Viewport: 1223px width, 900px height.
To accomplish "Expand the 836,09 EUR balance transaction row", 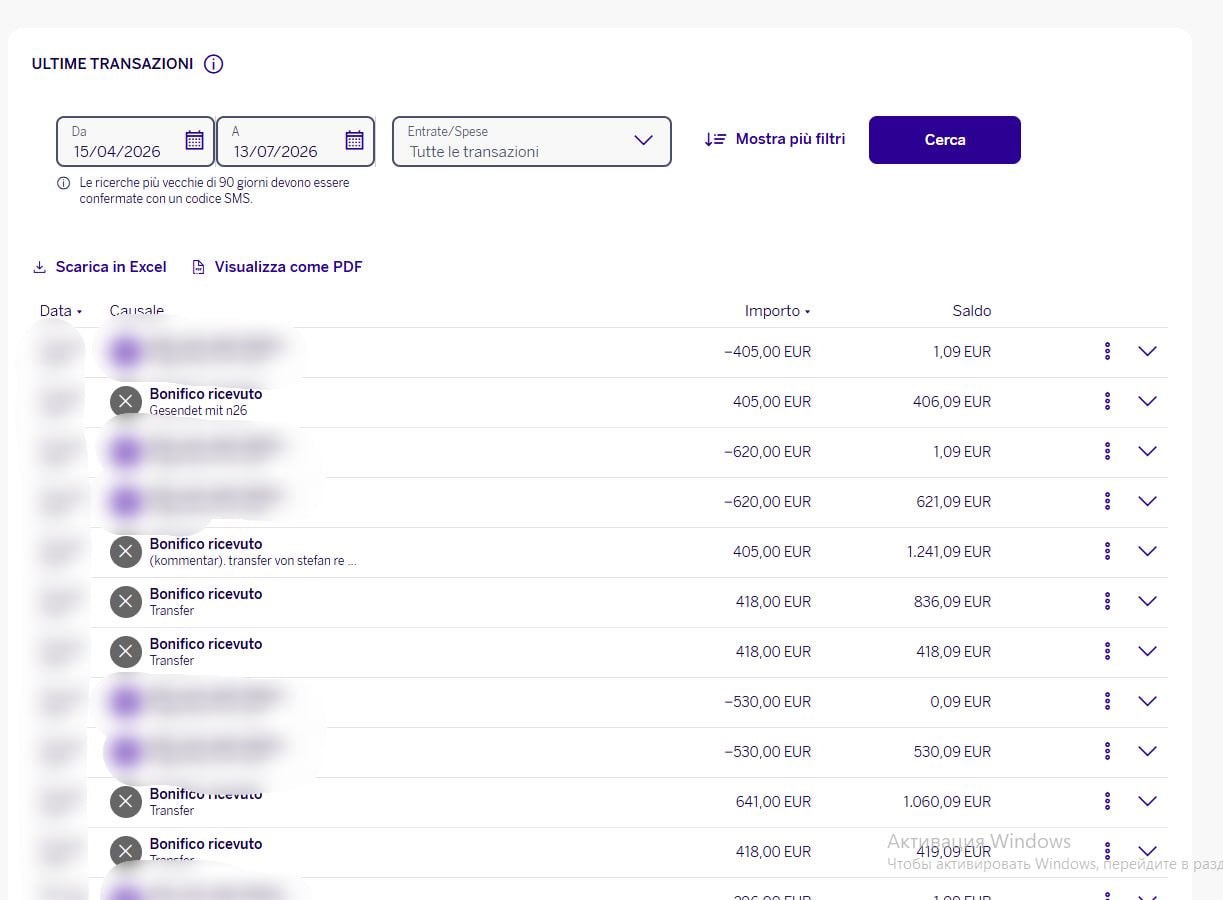I will click(x=1147, y=601).
